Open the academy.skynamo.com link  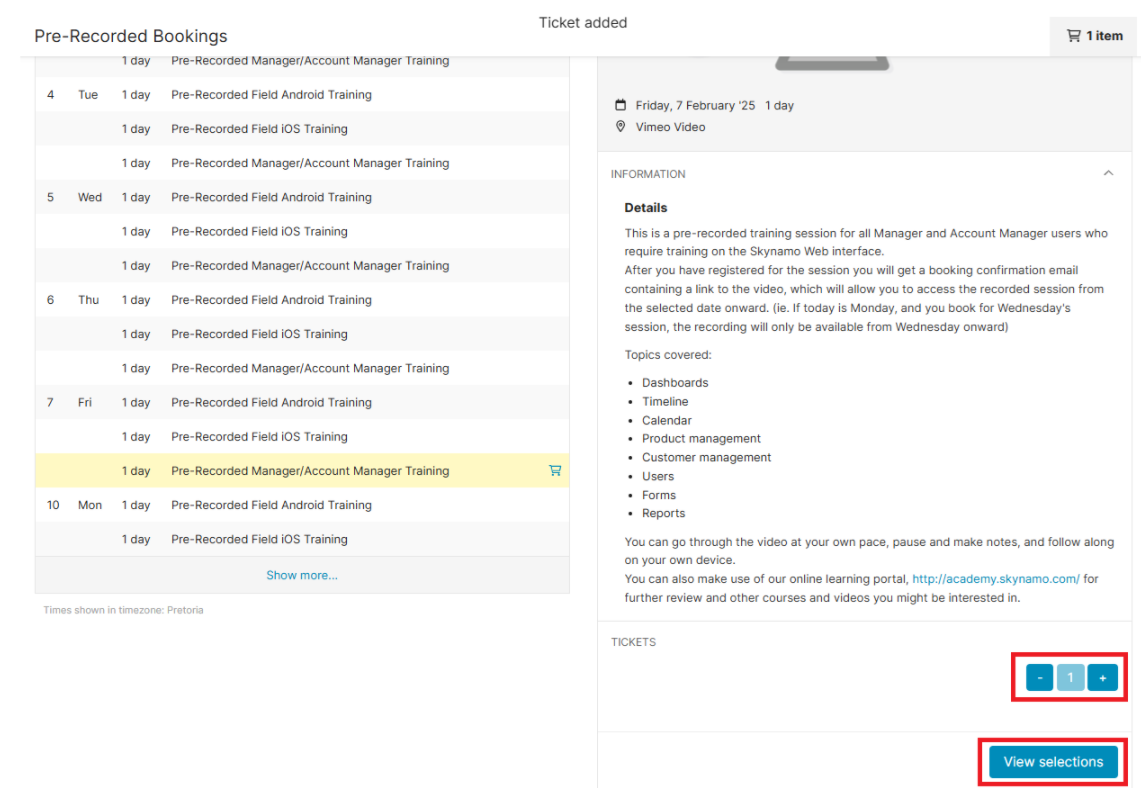(x=995, y=579)
